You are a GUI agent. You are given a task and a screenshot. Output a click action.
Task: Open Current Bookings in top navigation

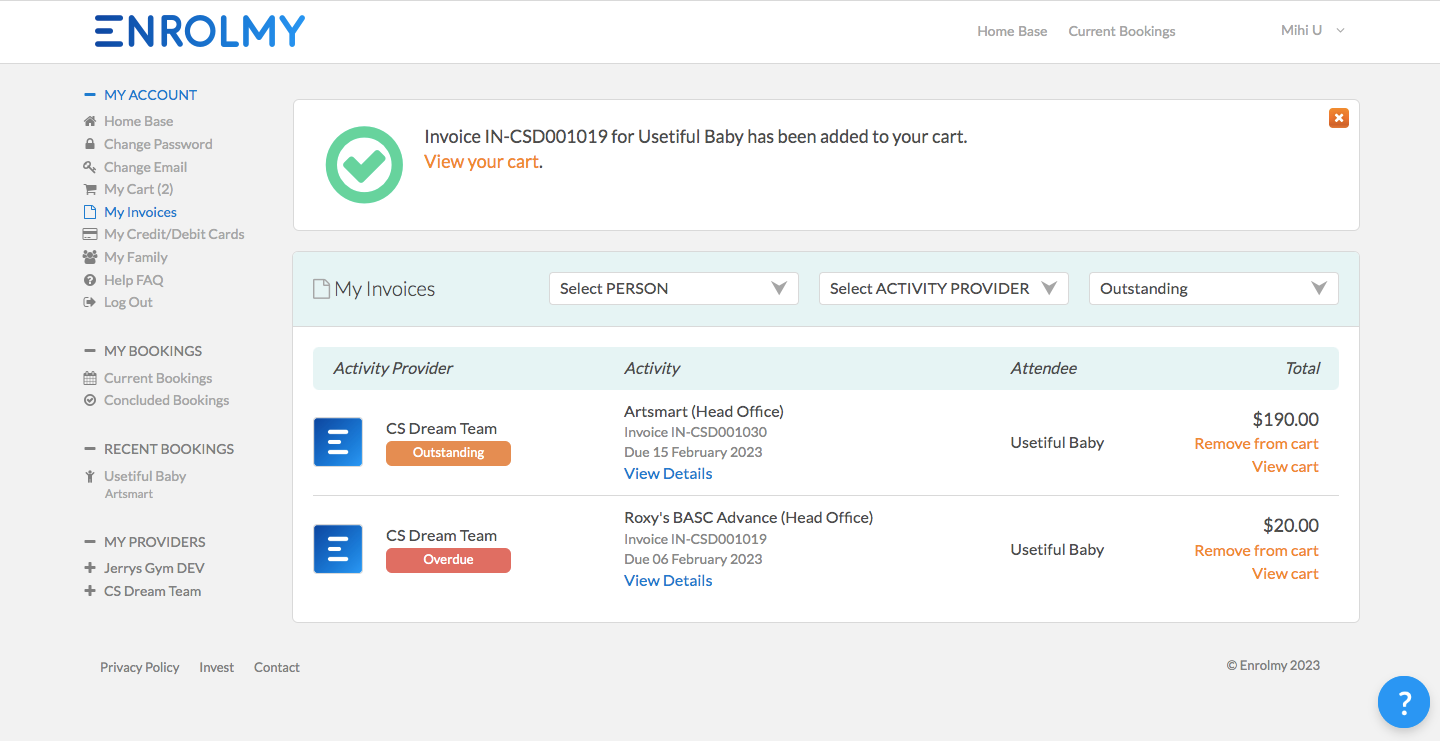tap(1122, 31)
